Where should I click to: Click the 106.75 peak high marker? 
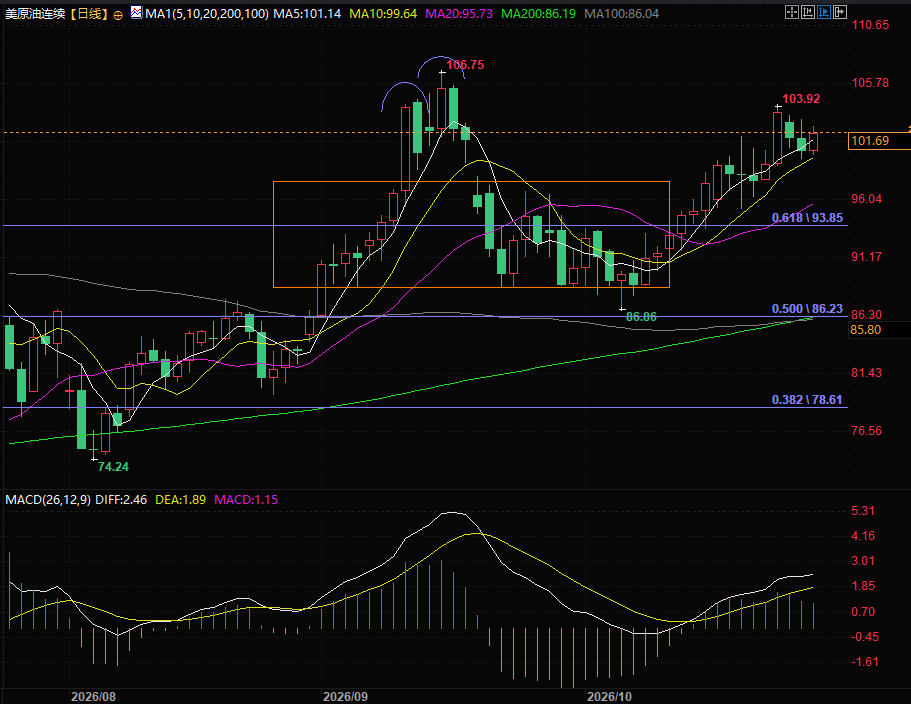465,64
